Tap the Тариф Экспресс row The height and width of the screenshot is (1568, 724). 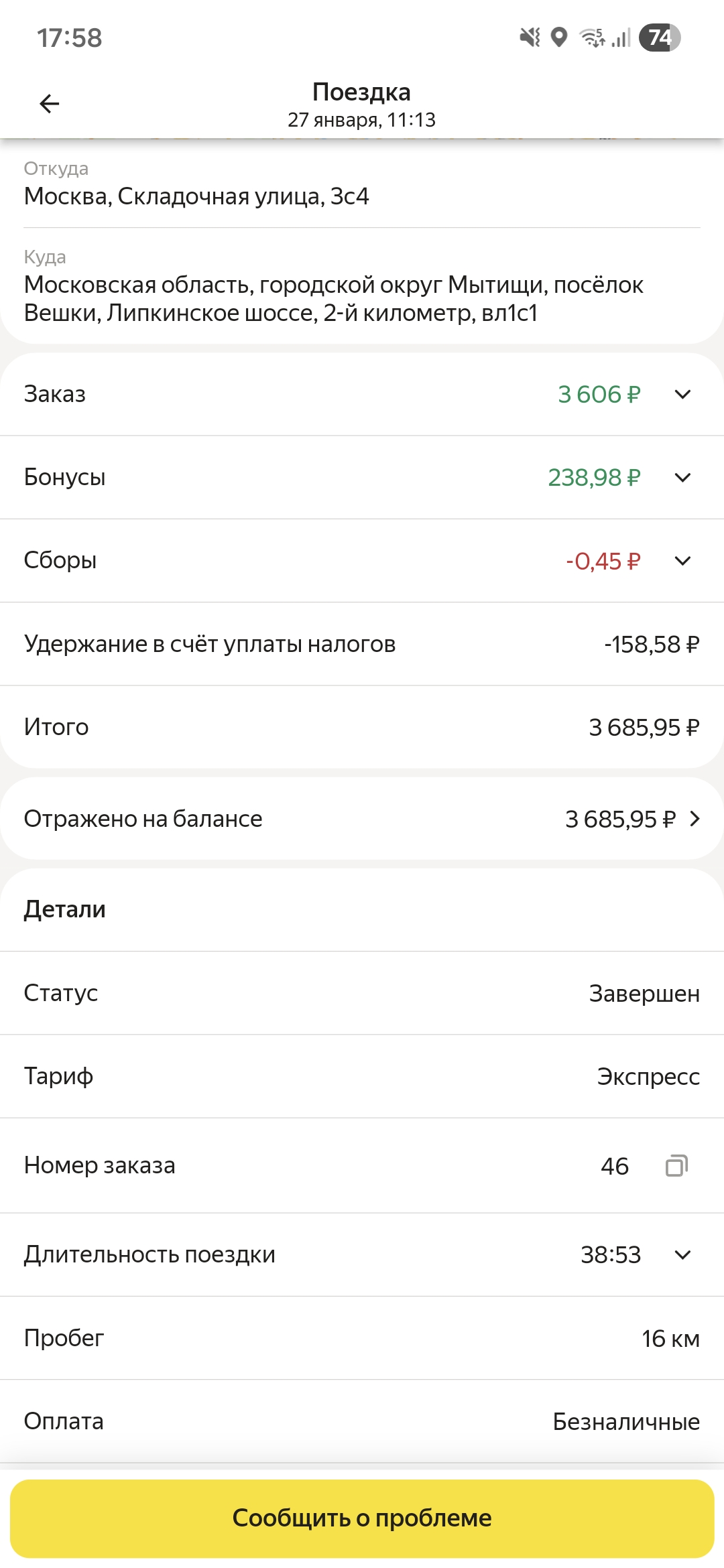[362, 1076]
